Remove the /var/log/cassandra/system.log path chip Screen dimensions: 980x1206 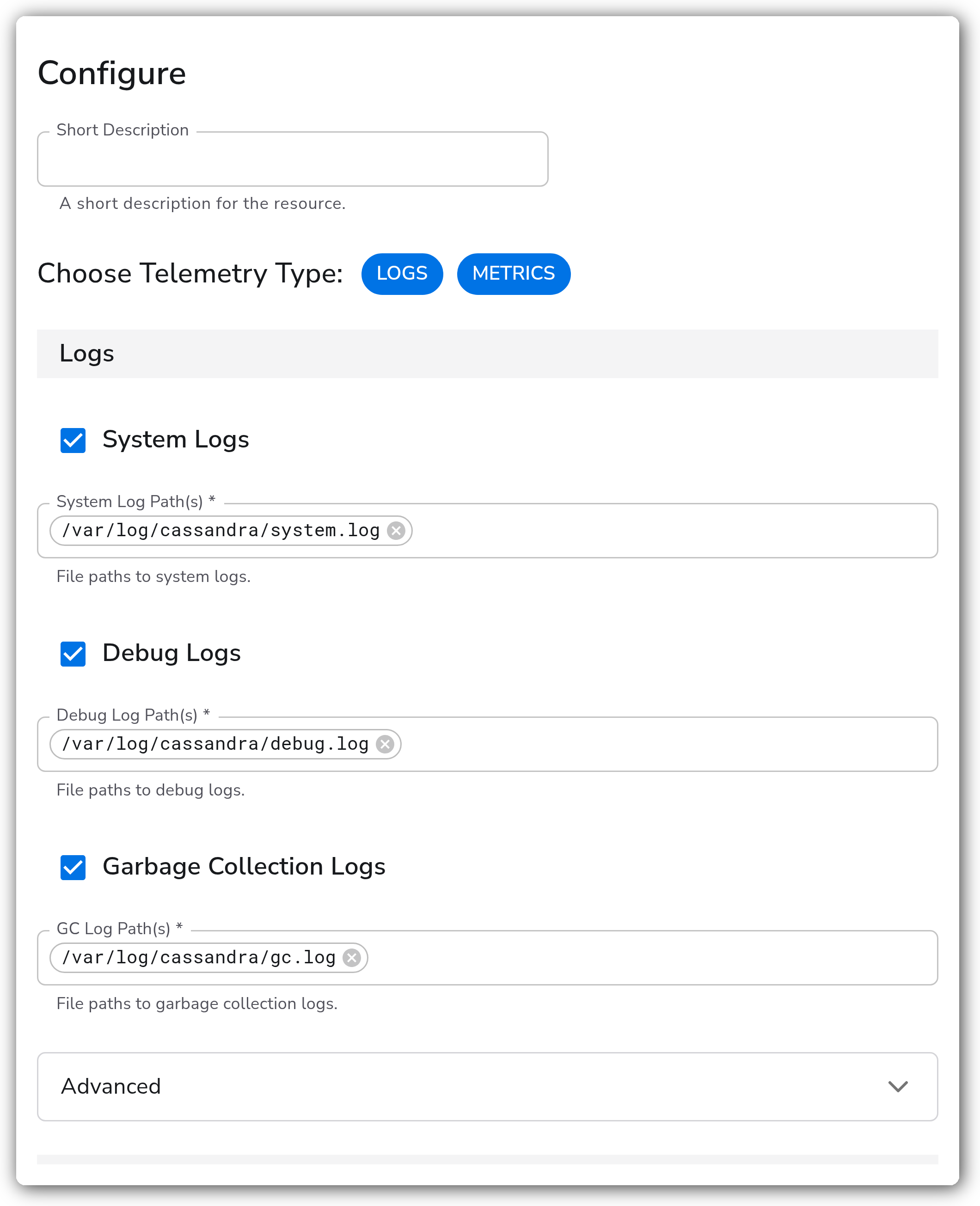[x=396, y=531]
